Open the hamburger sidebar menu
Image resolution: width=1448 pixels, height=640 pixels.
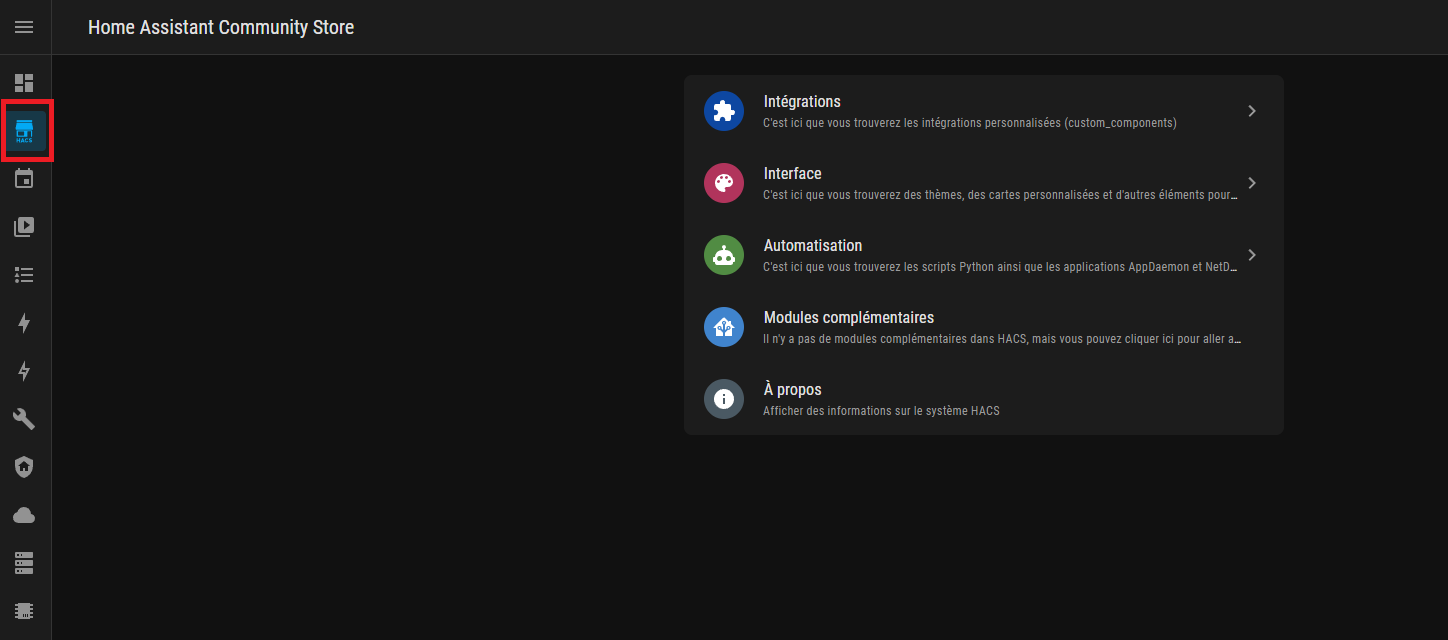24,27
